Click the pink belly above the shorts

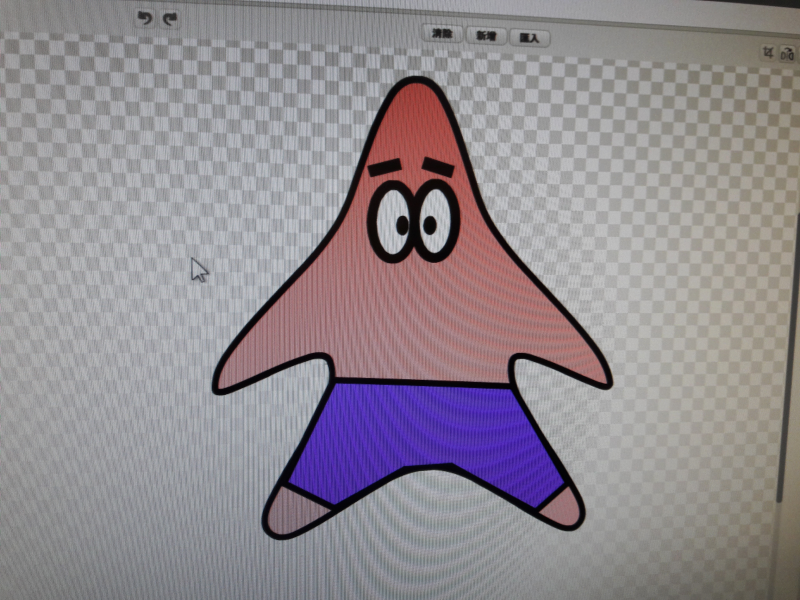[x=420, y=330]
